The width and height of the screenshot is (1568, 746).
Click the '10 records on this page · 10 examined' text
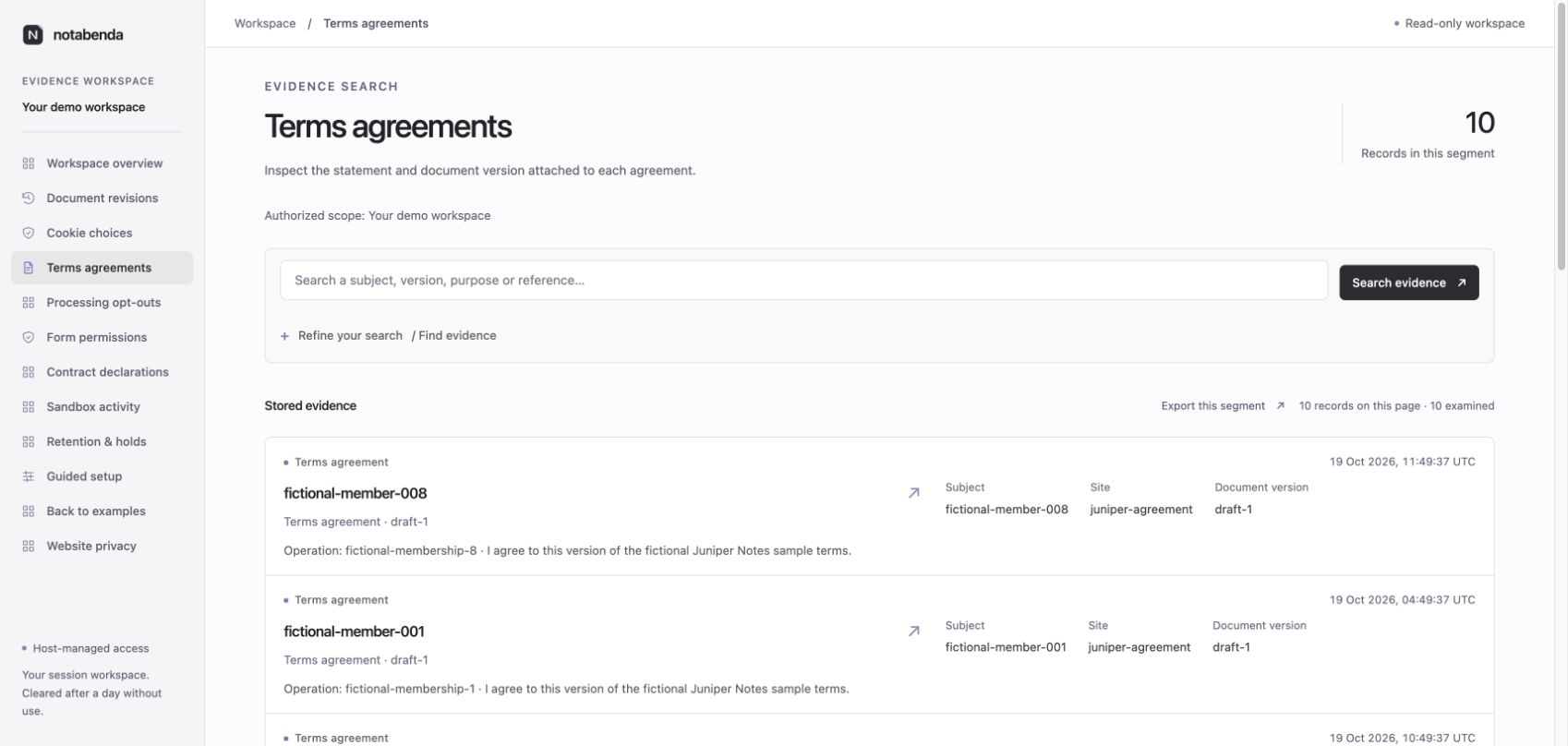pos(1396,406)
